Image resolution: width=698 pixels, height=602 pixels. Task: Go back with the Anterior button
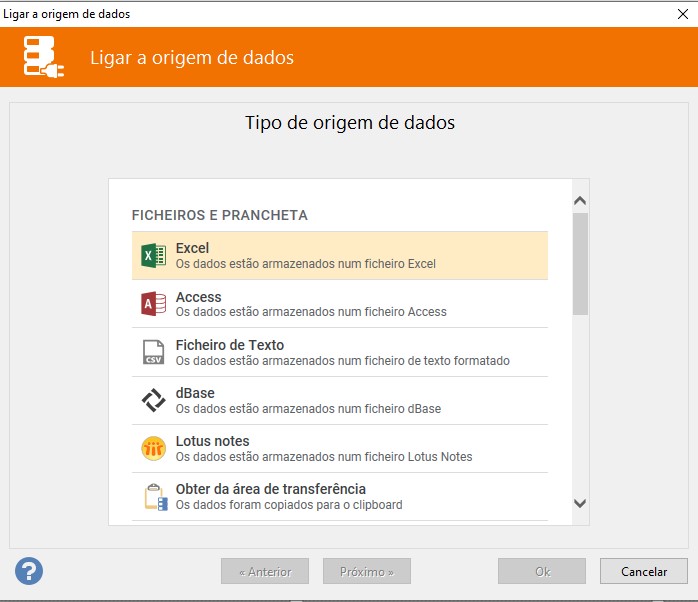click(x=265, y=572)
